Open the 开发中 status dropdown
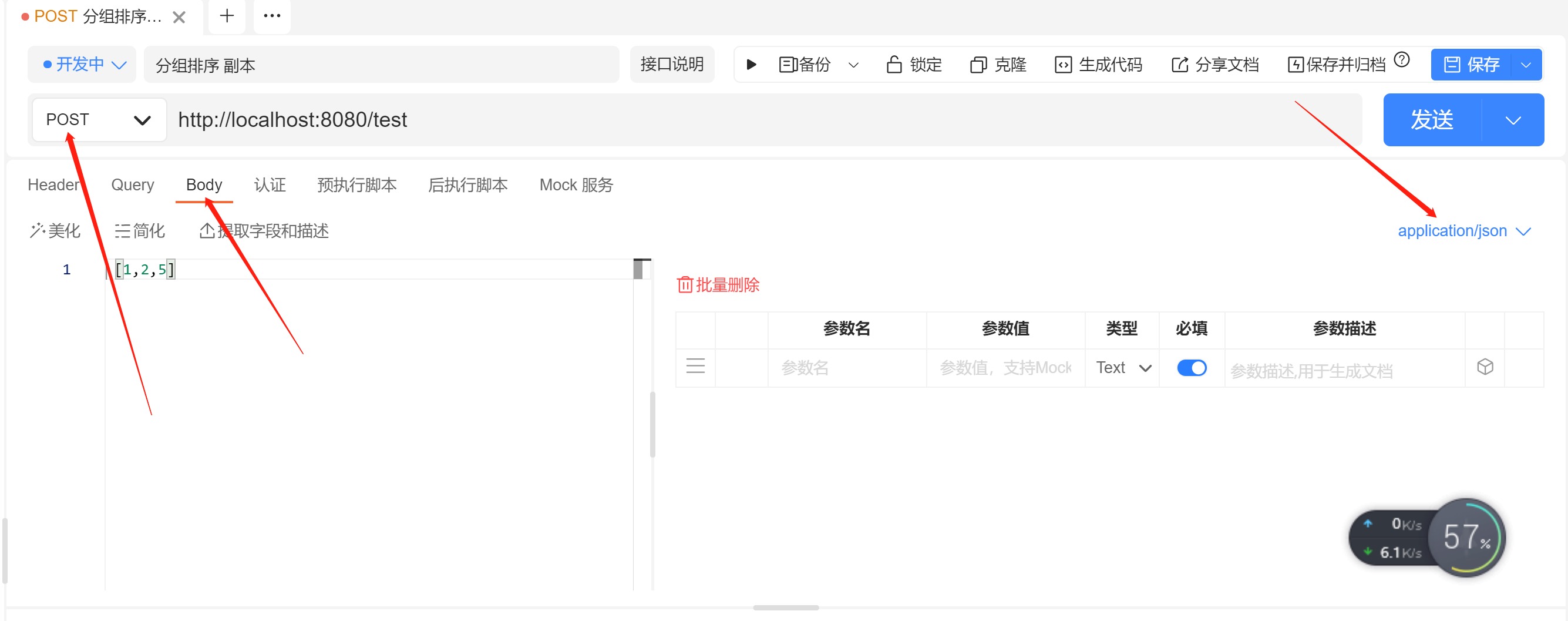 pos(82,65)
